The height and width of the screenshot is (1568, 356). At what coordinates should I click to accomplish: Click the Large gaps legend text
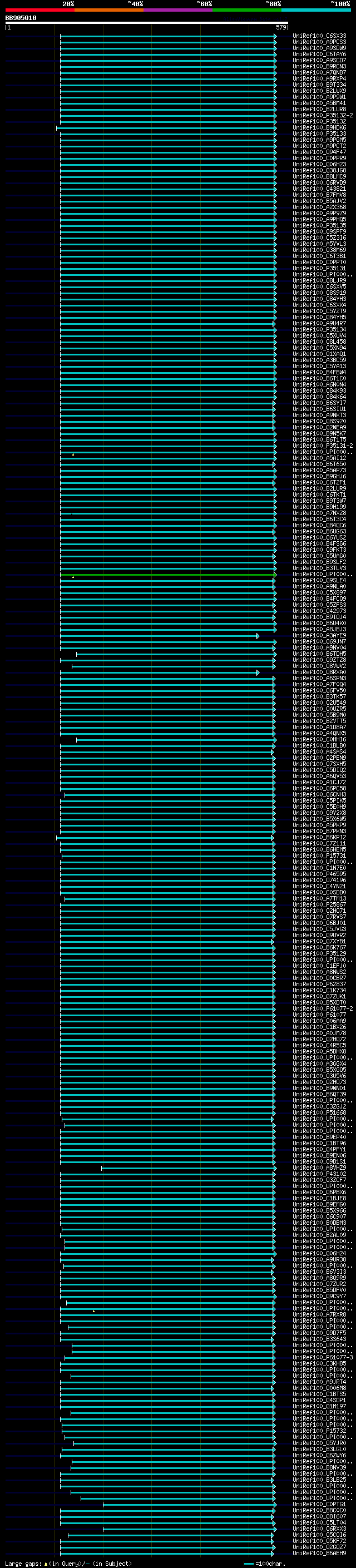pyautogui.click(x=68, y=1563)
